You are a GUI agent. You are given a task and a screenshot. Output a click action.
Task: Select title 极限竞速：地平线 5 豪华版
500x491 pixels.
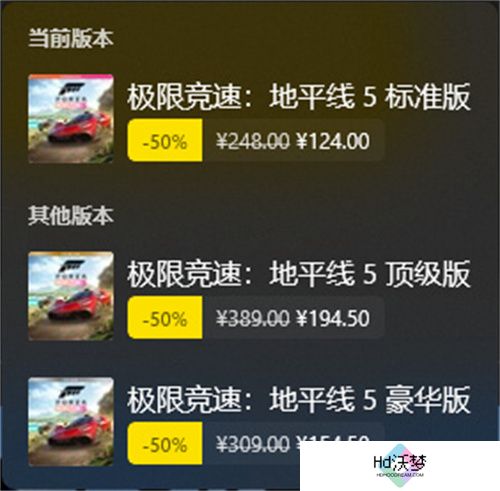[299, 399]
